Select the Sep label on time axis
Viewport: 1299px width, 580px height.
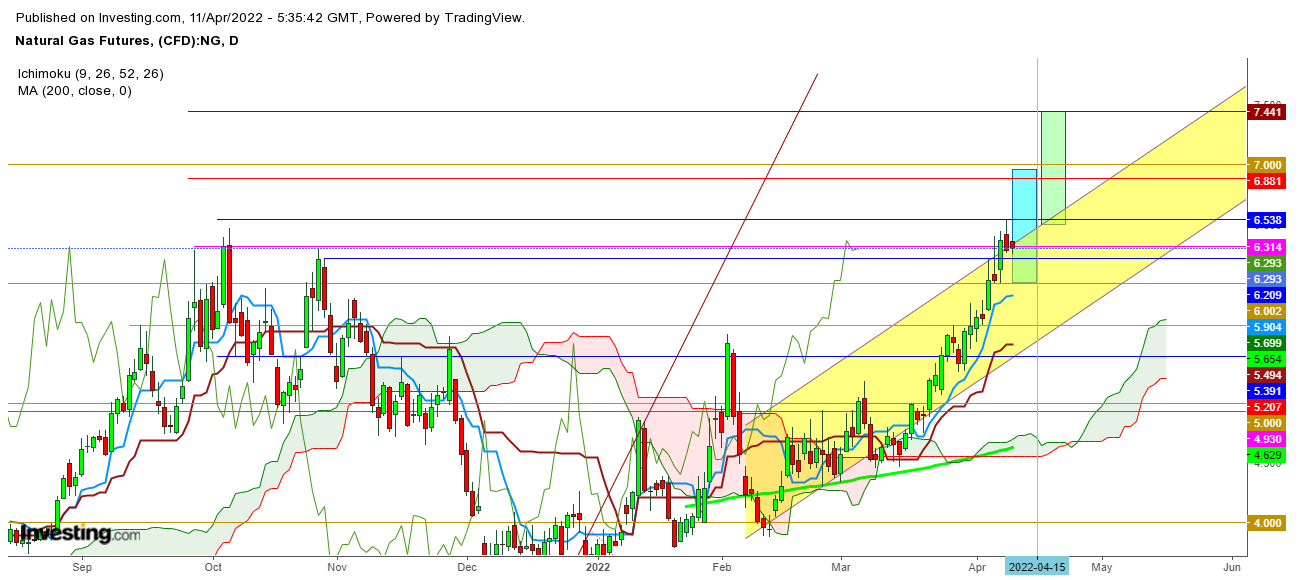[82, 567]
